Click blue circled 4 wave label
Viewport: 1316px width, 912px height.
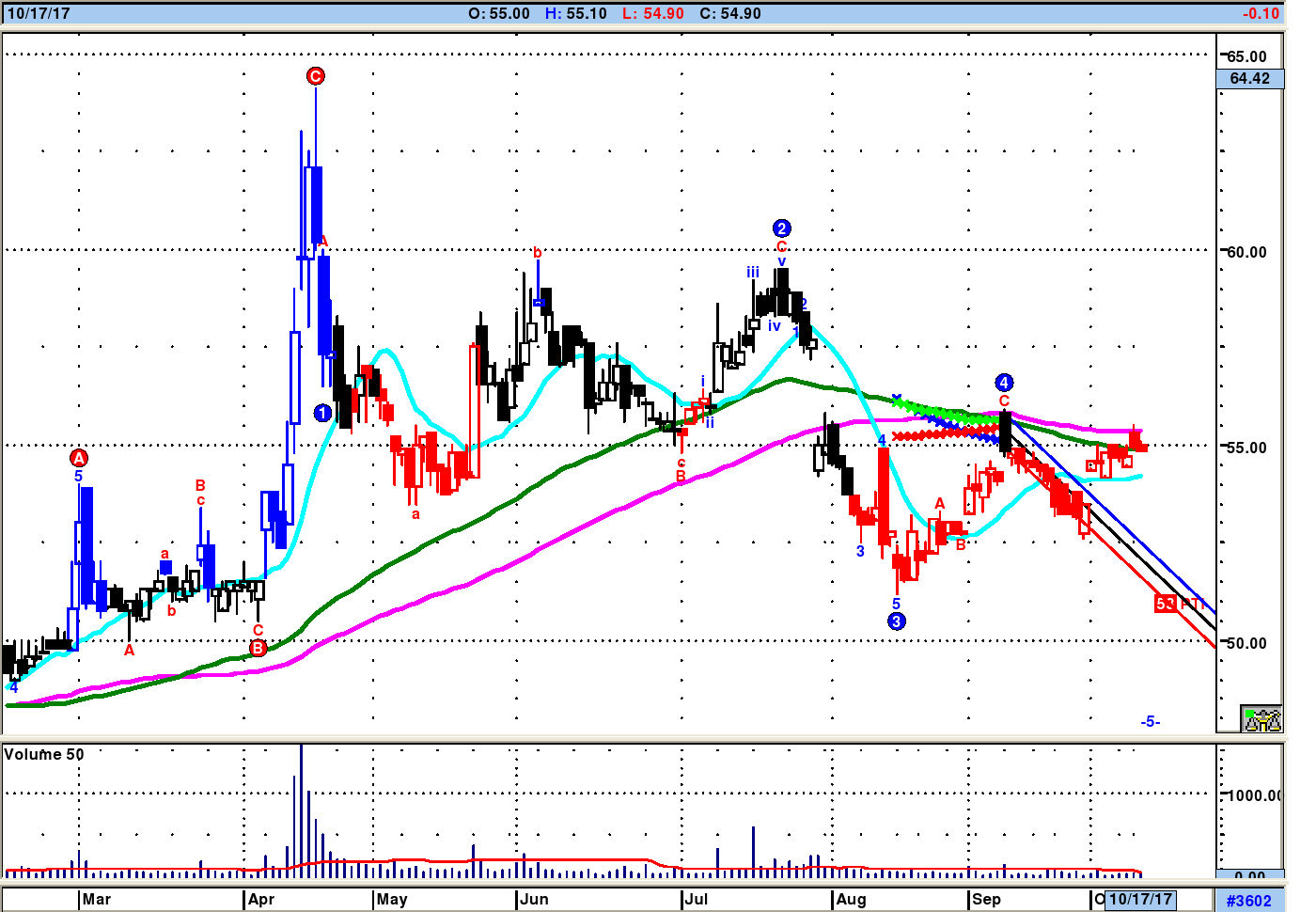pos(1004,382)
